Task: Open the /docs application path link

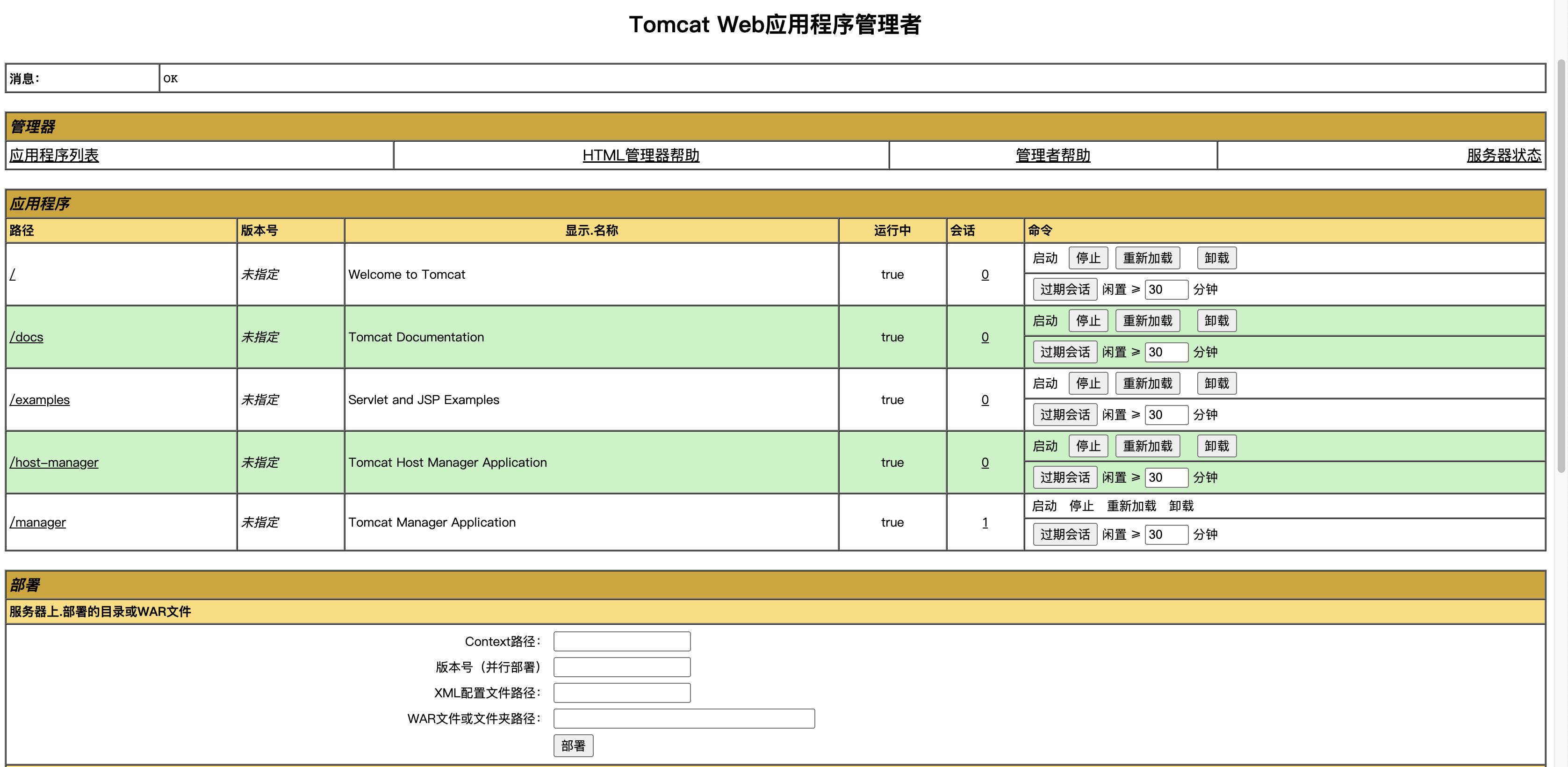Action: 27,337
